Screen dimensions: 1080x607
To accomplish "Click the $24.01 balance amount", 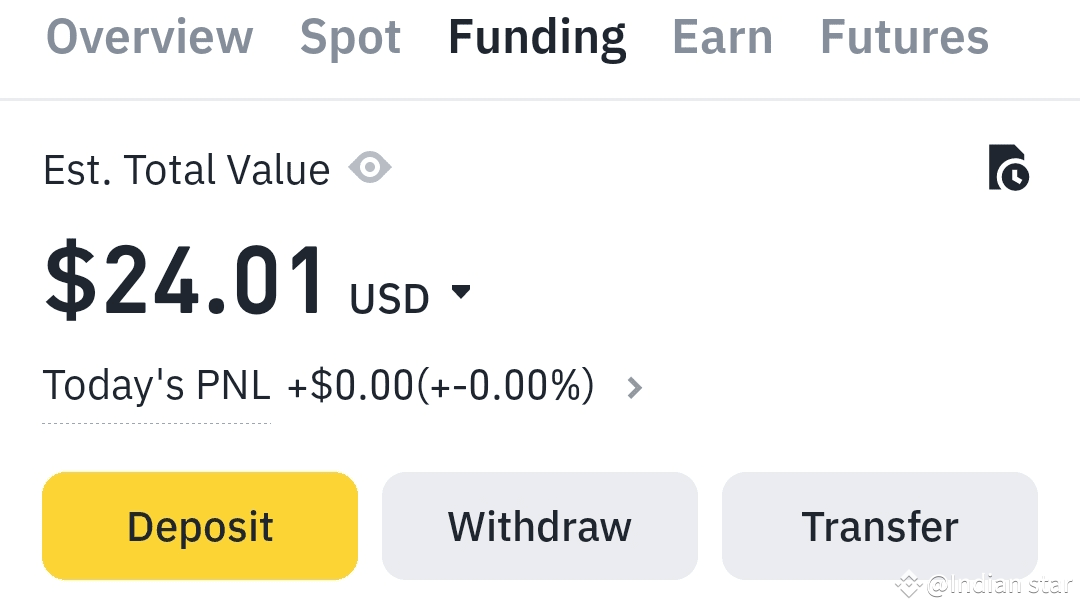I will point(185,280).
